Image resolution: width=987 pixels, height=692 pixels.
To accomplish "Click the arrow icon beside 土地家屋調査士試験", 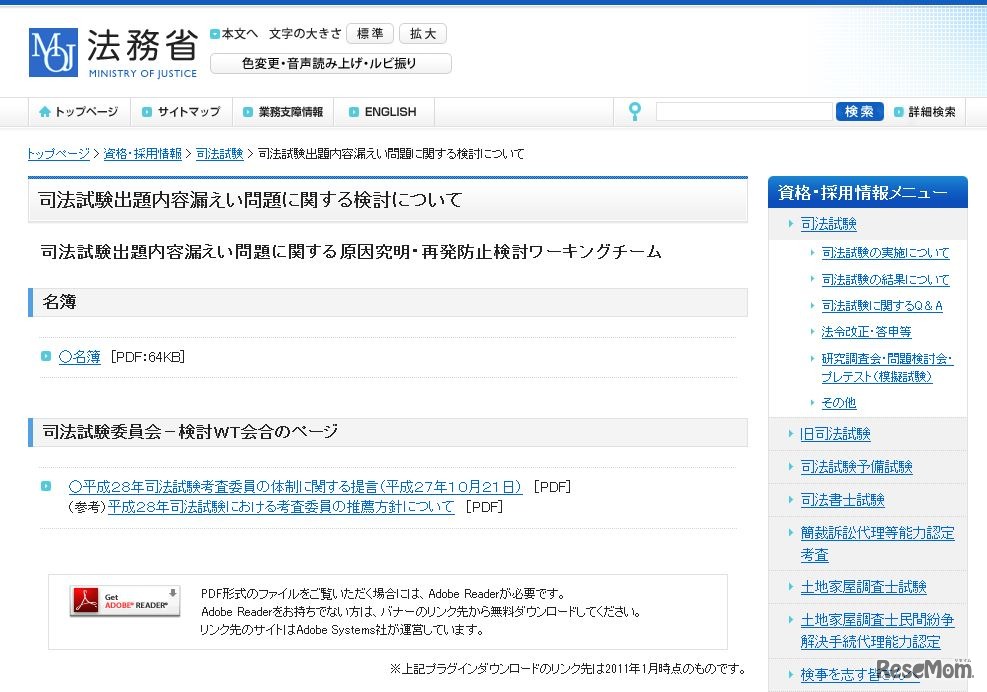I will [790, 586].
